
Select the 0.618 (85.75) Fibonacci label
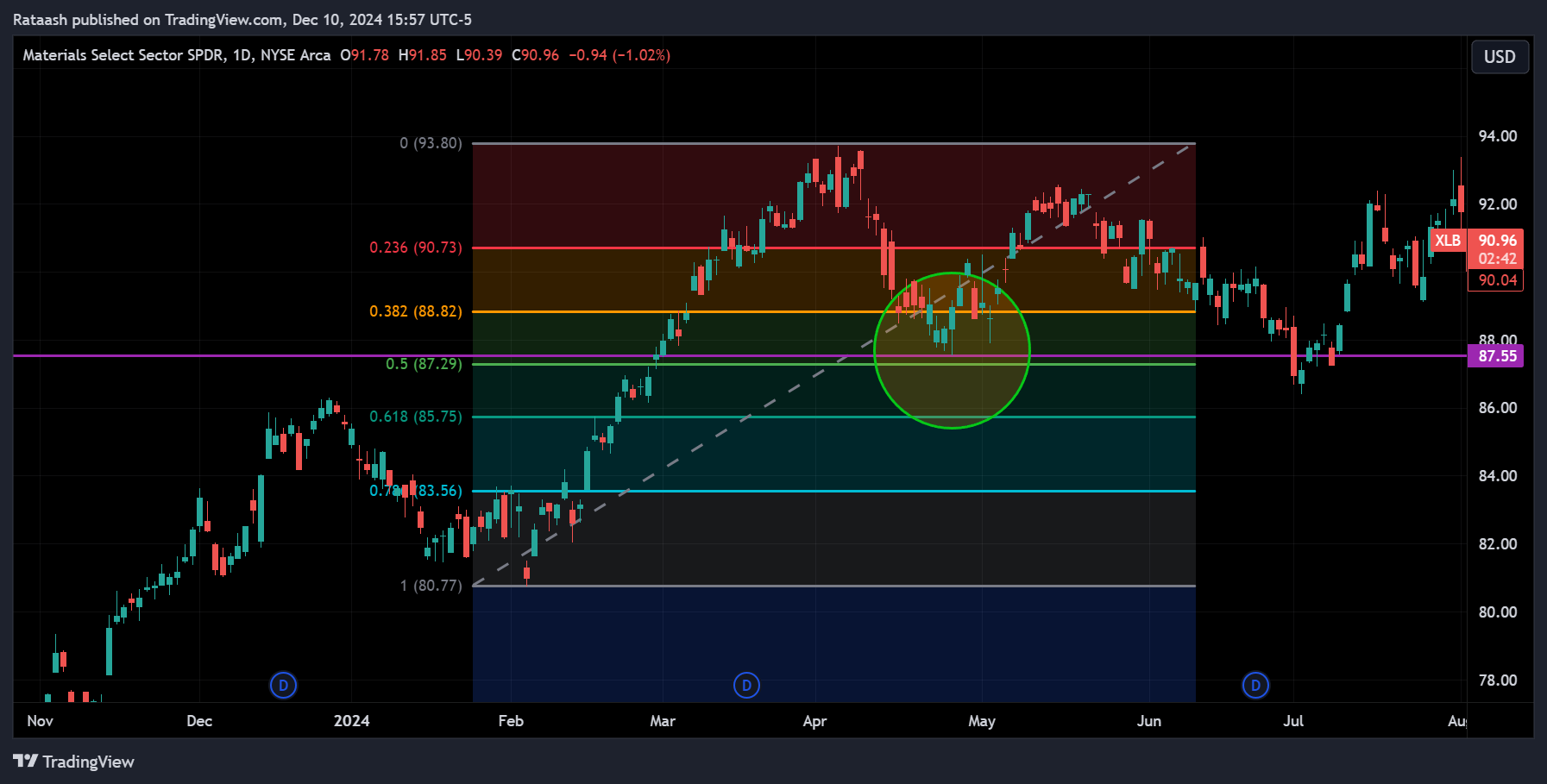(x=416, y=417)
